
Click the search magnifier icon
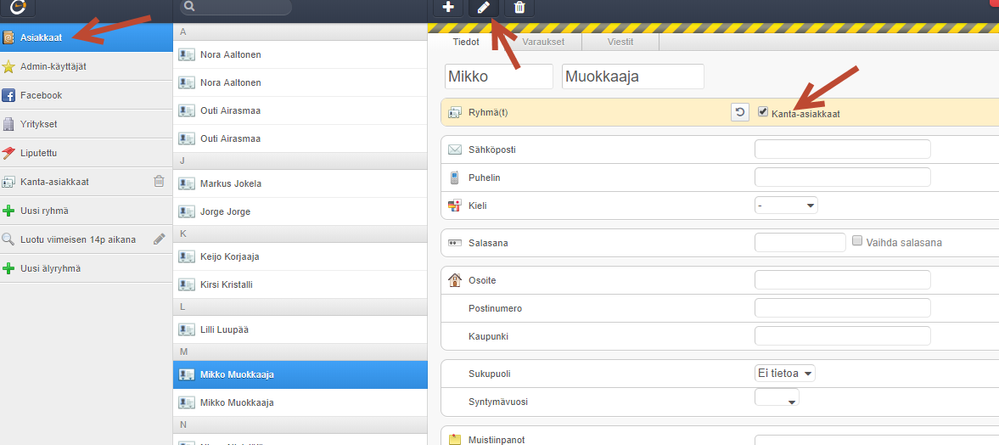(x=190, y=7)
